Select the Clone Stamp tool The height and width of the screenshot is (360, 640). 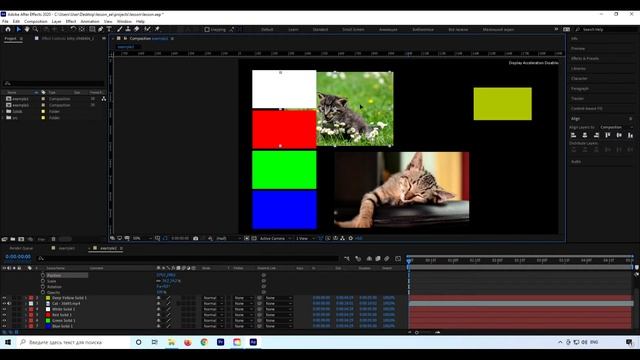(128, 29)
